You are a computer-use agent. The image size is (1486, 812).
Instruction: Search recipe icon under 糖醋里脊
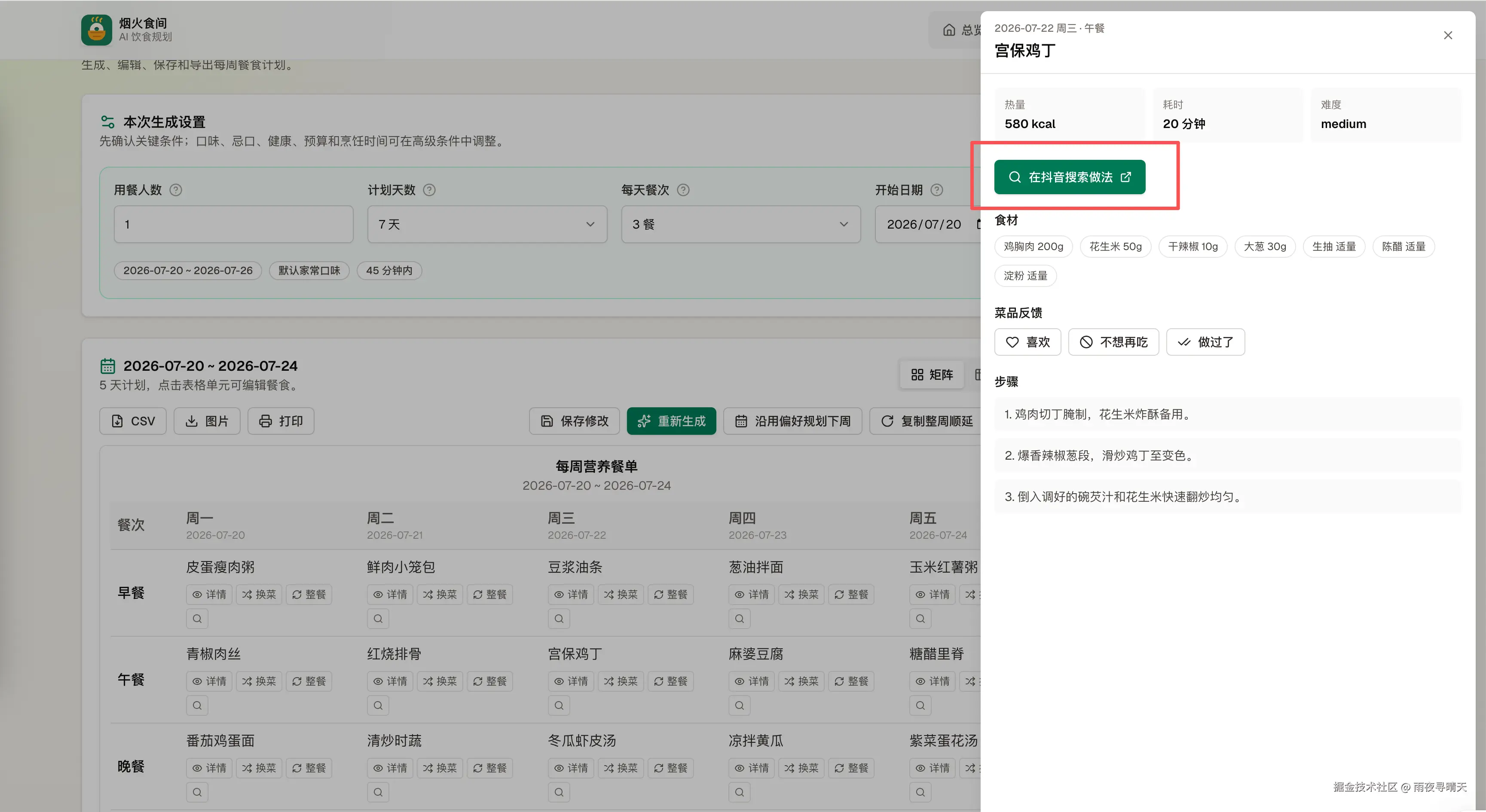(920, 705)
